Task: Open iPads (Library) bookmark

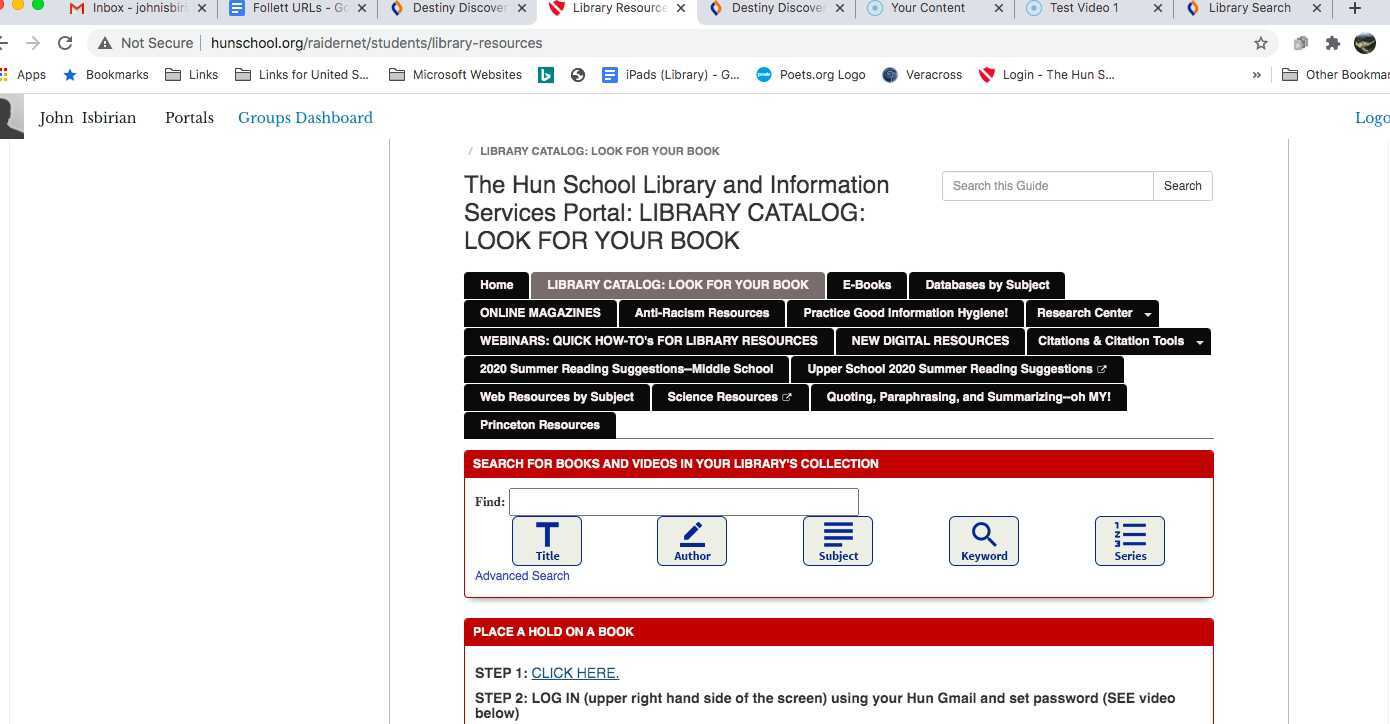Action: [671, 74]
